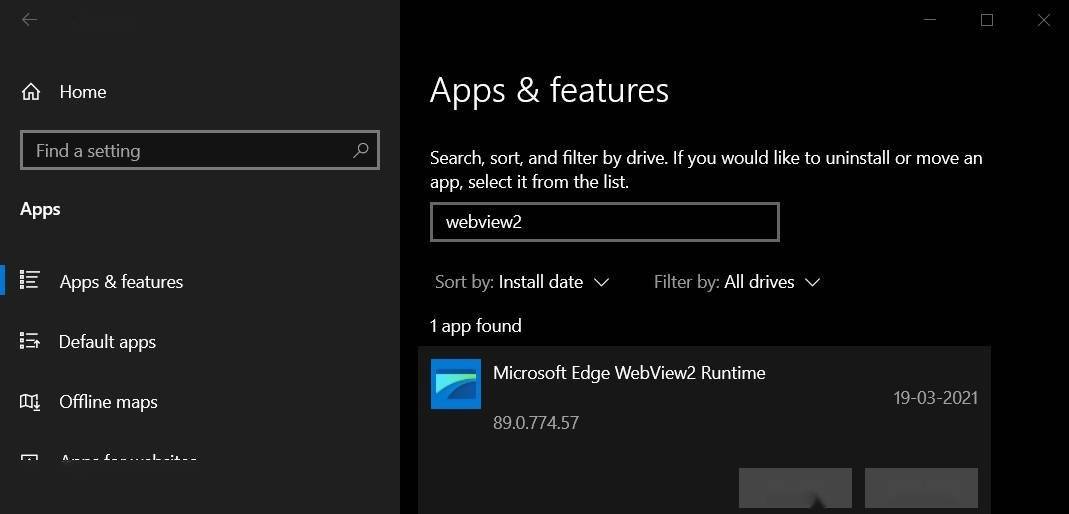The width and height of the screenshot is (1069, 514).
Task: Click the Offline maps map icon
Action: [x=30, y=402]
